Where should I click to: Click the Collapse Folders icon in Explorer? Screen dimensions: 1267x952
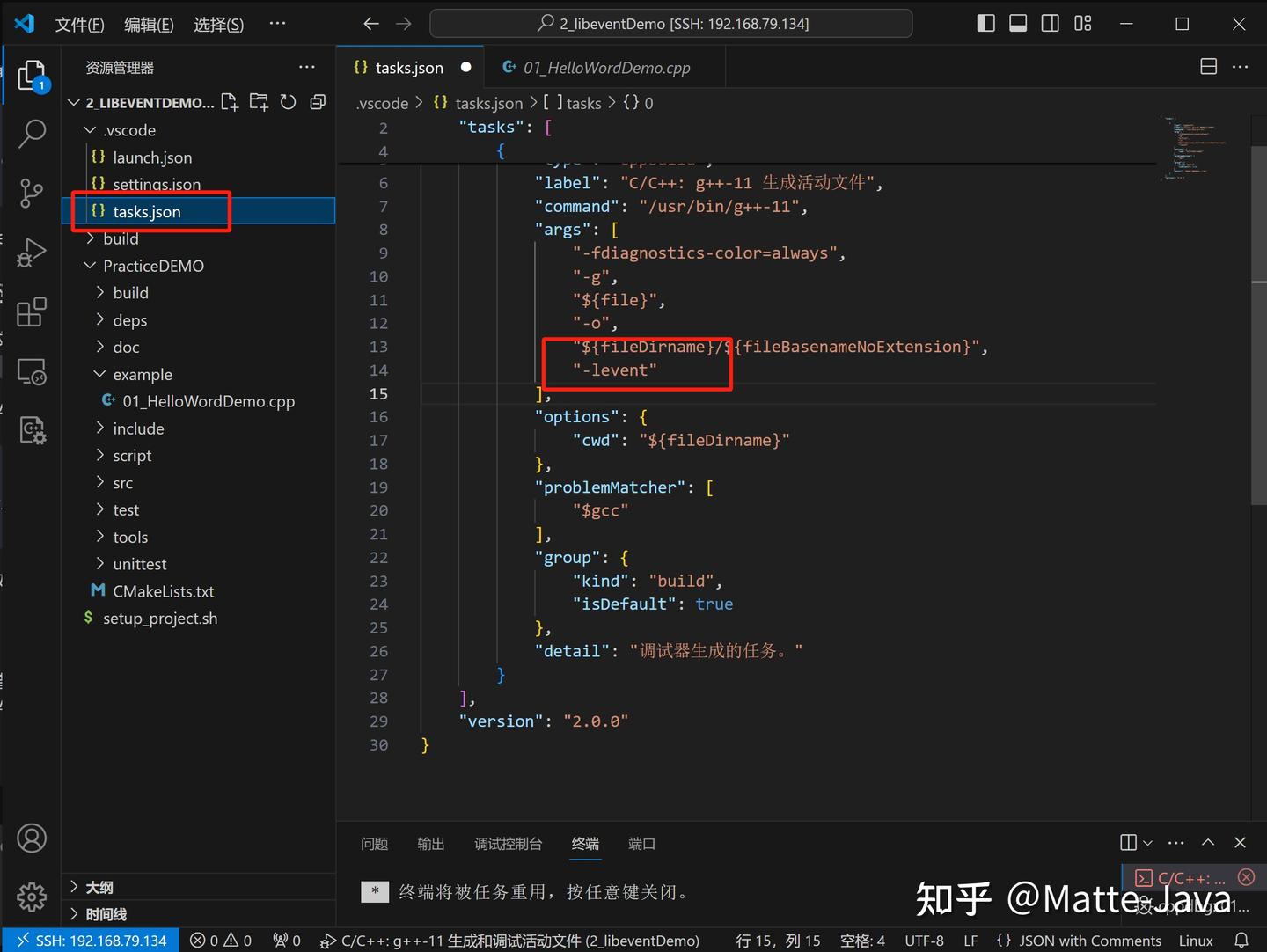317,102
